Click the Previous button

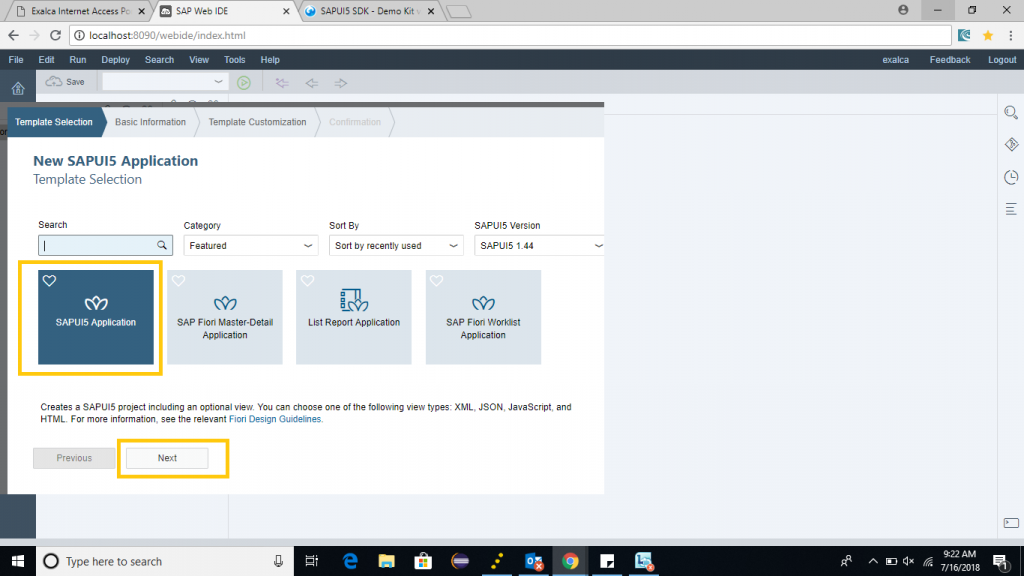(74, 458)
